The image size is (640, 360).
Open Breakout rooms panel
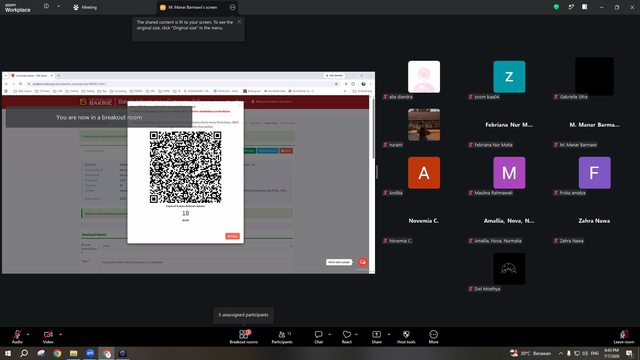click(244, 337)
